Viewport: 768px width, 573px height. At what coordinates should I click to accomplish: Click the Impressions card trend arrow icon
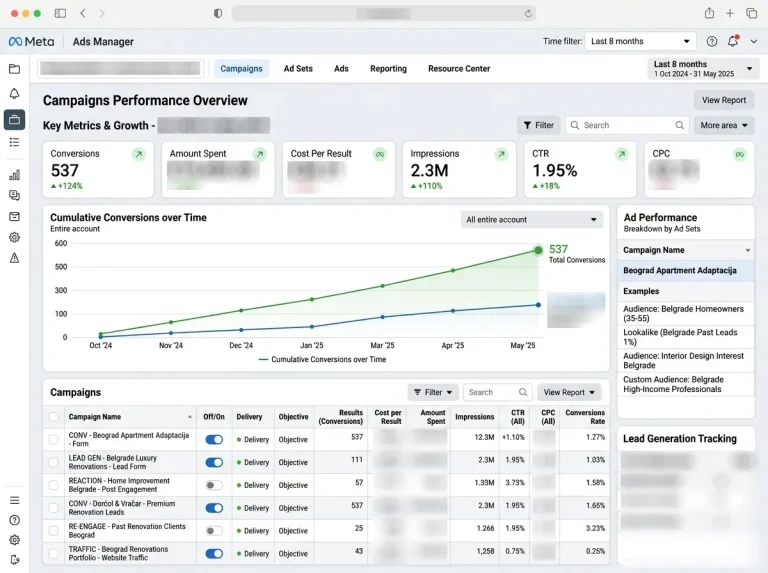501,154
